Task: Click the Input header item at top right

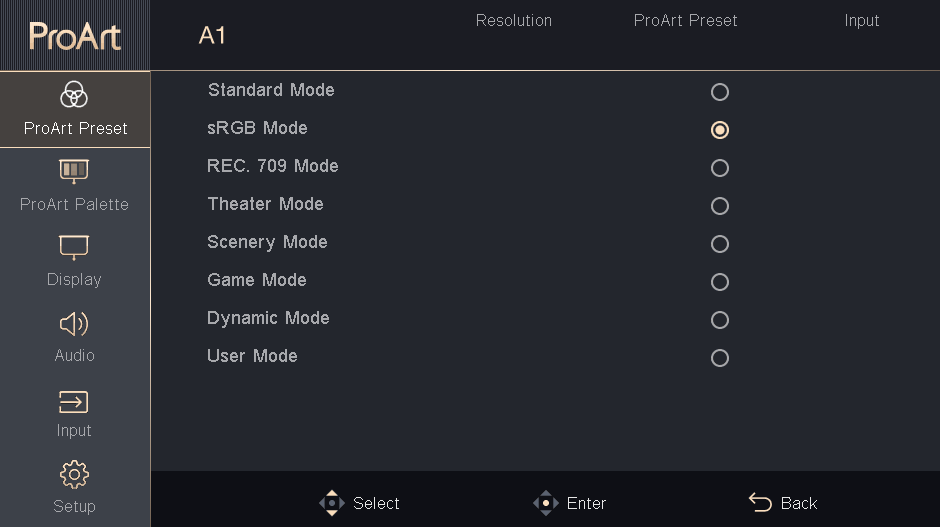Action: point(861,20)
